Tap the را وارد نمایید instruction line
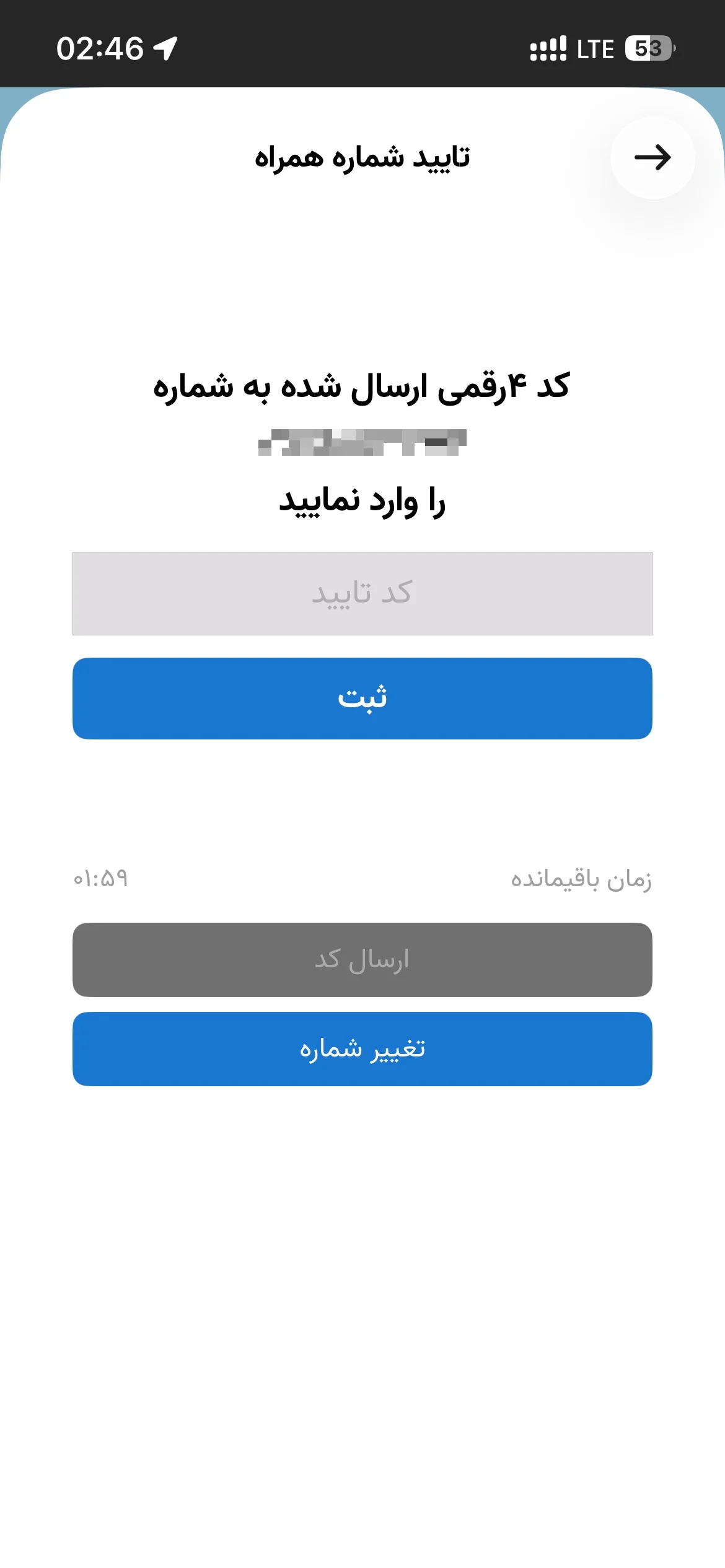This screenshot has height=1568, width=725. point(362,502)
